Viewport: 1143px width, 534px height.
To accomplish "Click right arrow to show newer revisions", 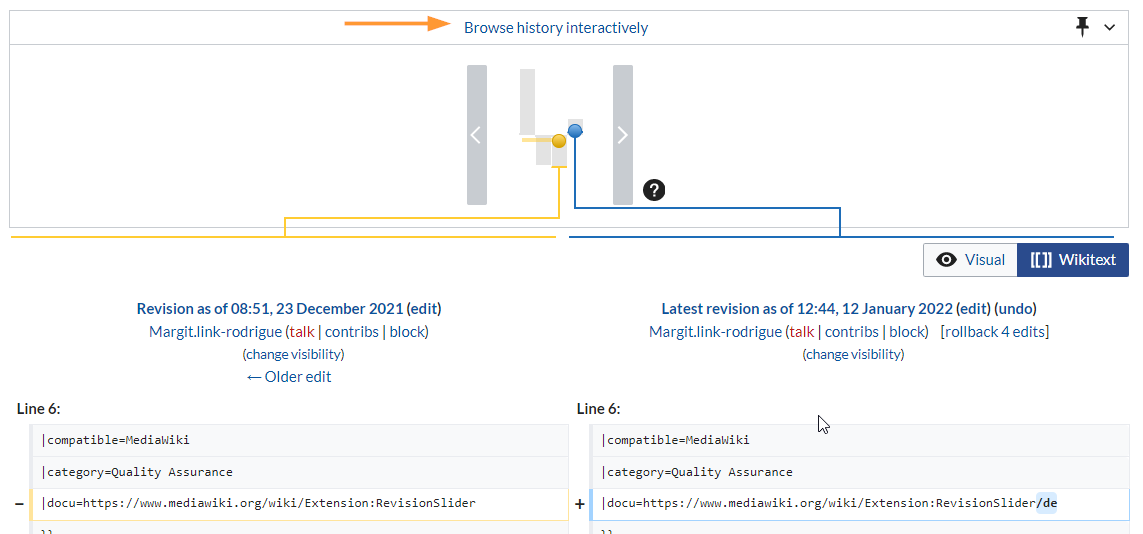I will click(622, 135).
